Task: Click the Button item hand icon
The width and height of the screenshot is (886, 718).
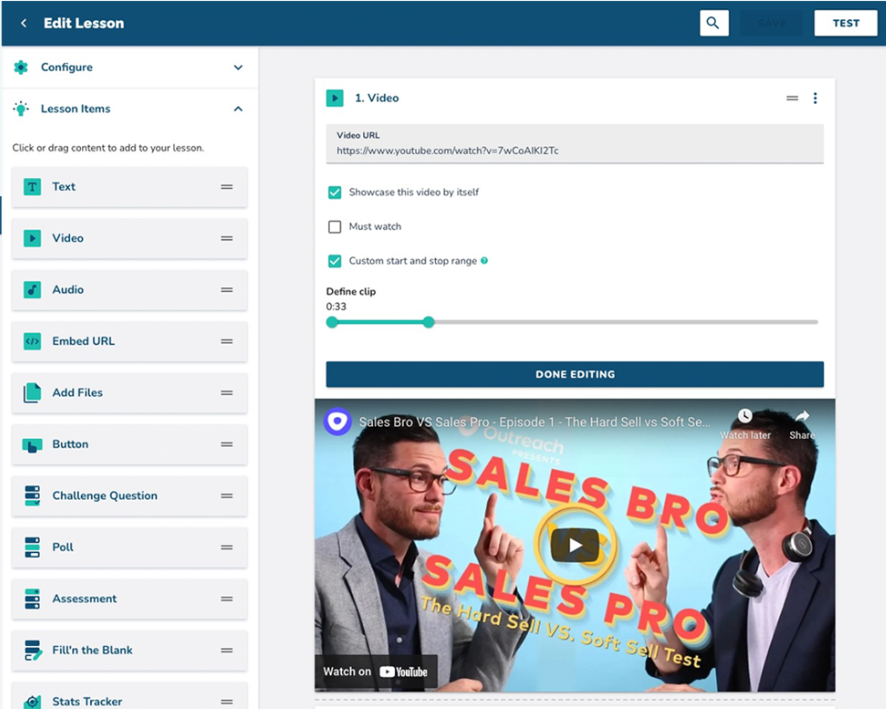Action: pyautogui.click(x=32, y=445)
